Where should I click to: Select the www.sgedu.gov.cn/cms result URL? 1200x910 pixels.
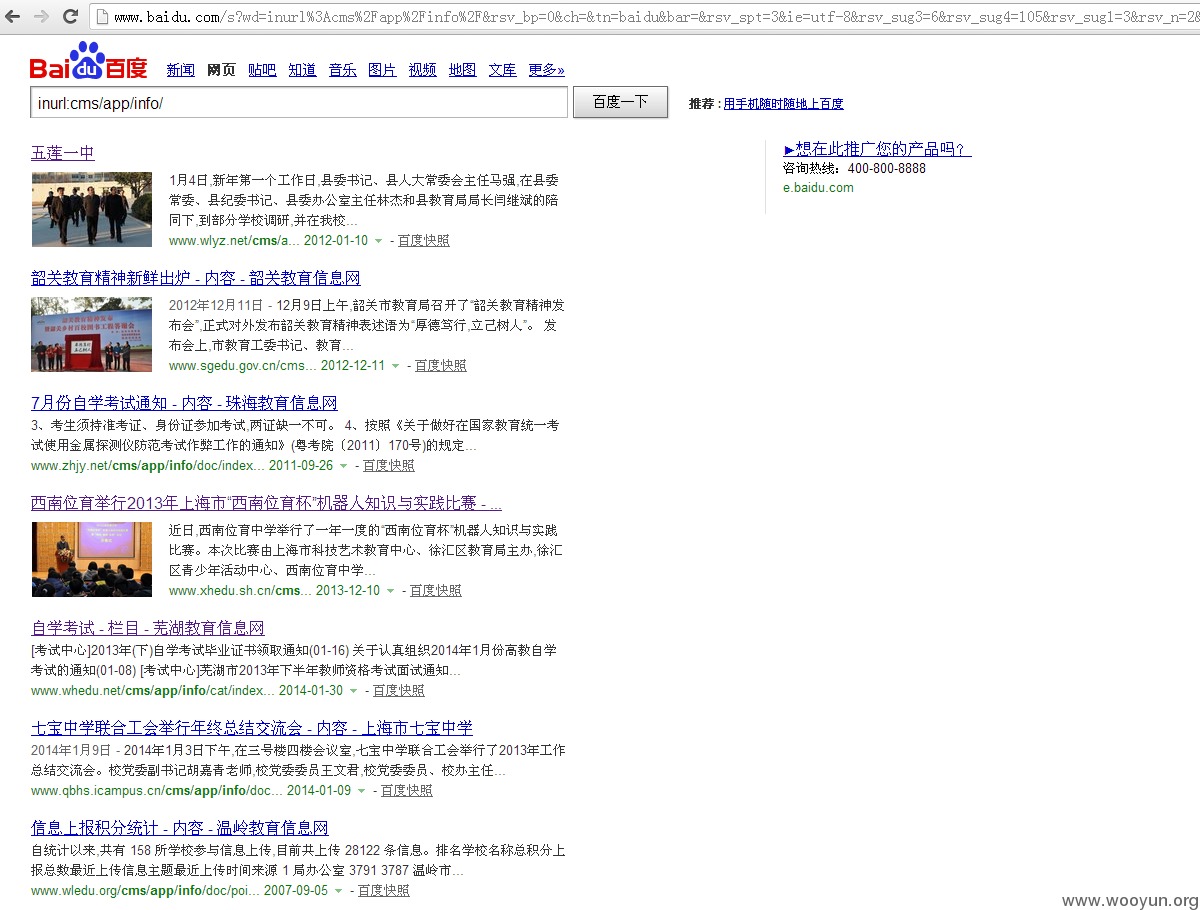[243, 366]
